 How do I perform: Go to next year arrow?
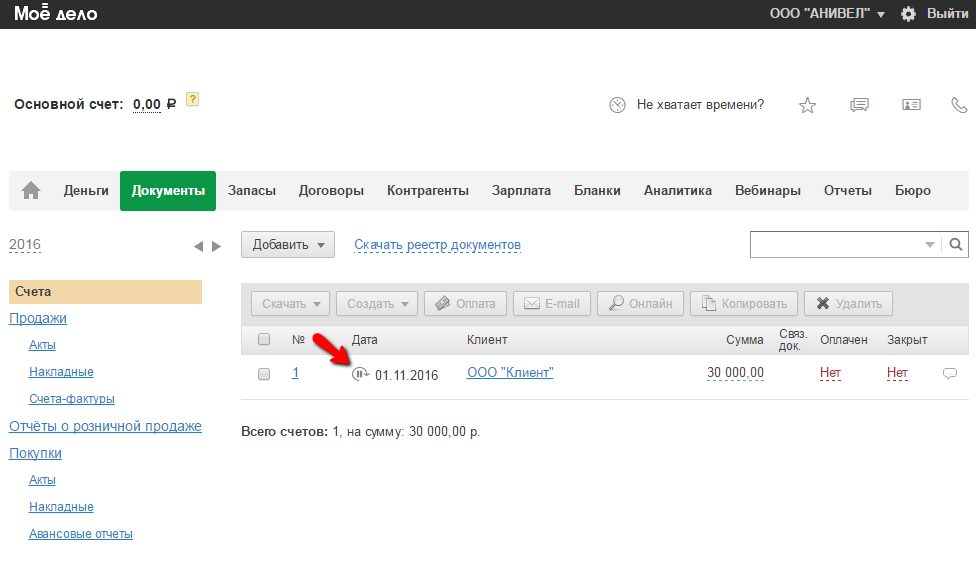(216, 246)
